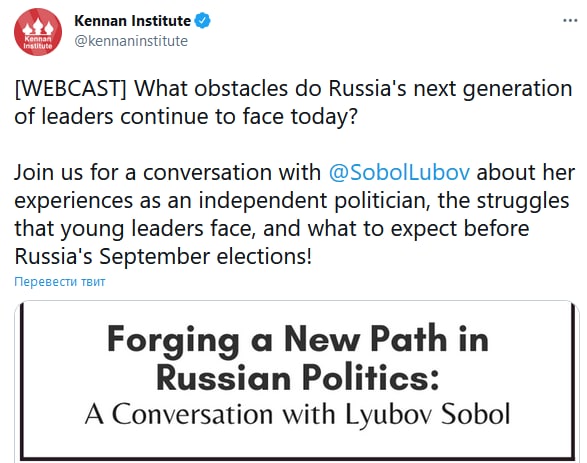Click 'Kennan Institute' text inside red logo
Screen dimensions: 587x463
pos(38,42)
